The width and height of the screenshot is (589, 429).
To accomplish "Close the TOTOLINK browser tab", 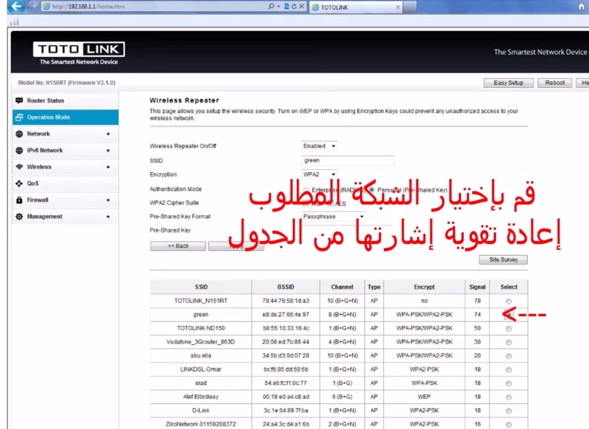I will click(398, 7).
